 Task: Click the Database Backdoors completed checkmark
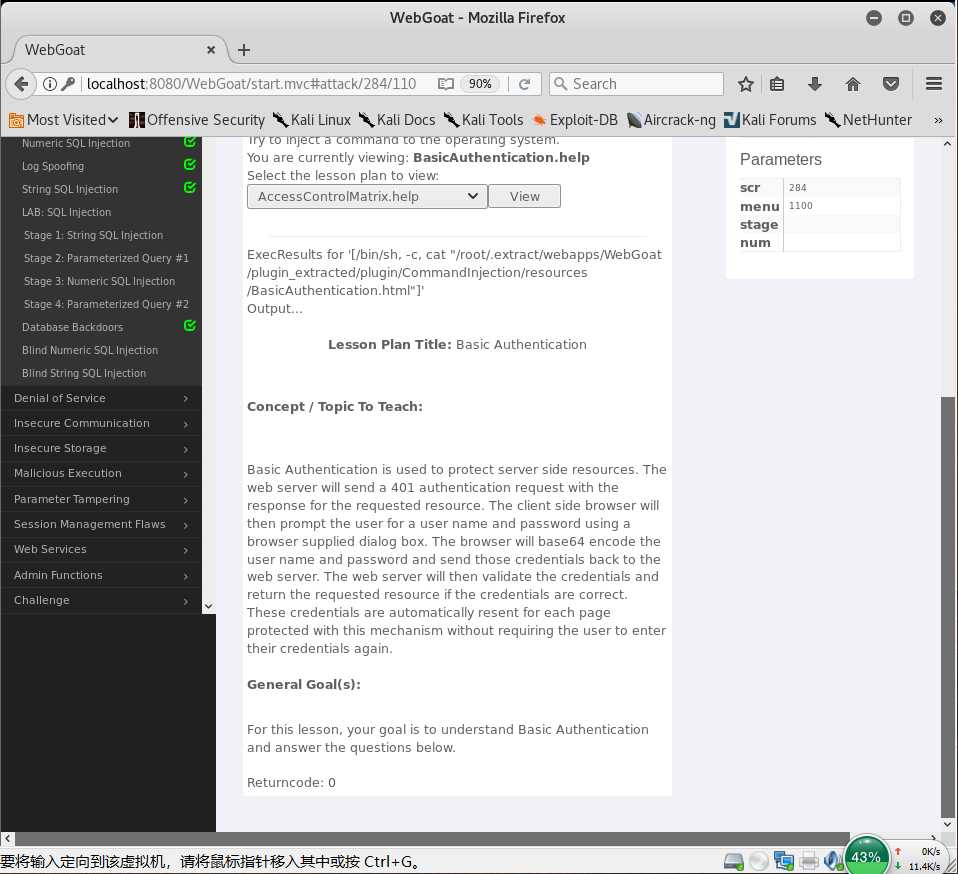click(190, 326)
